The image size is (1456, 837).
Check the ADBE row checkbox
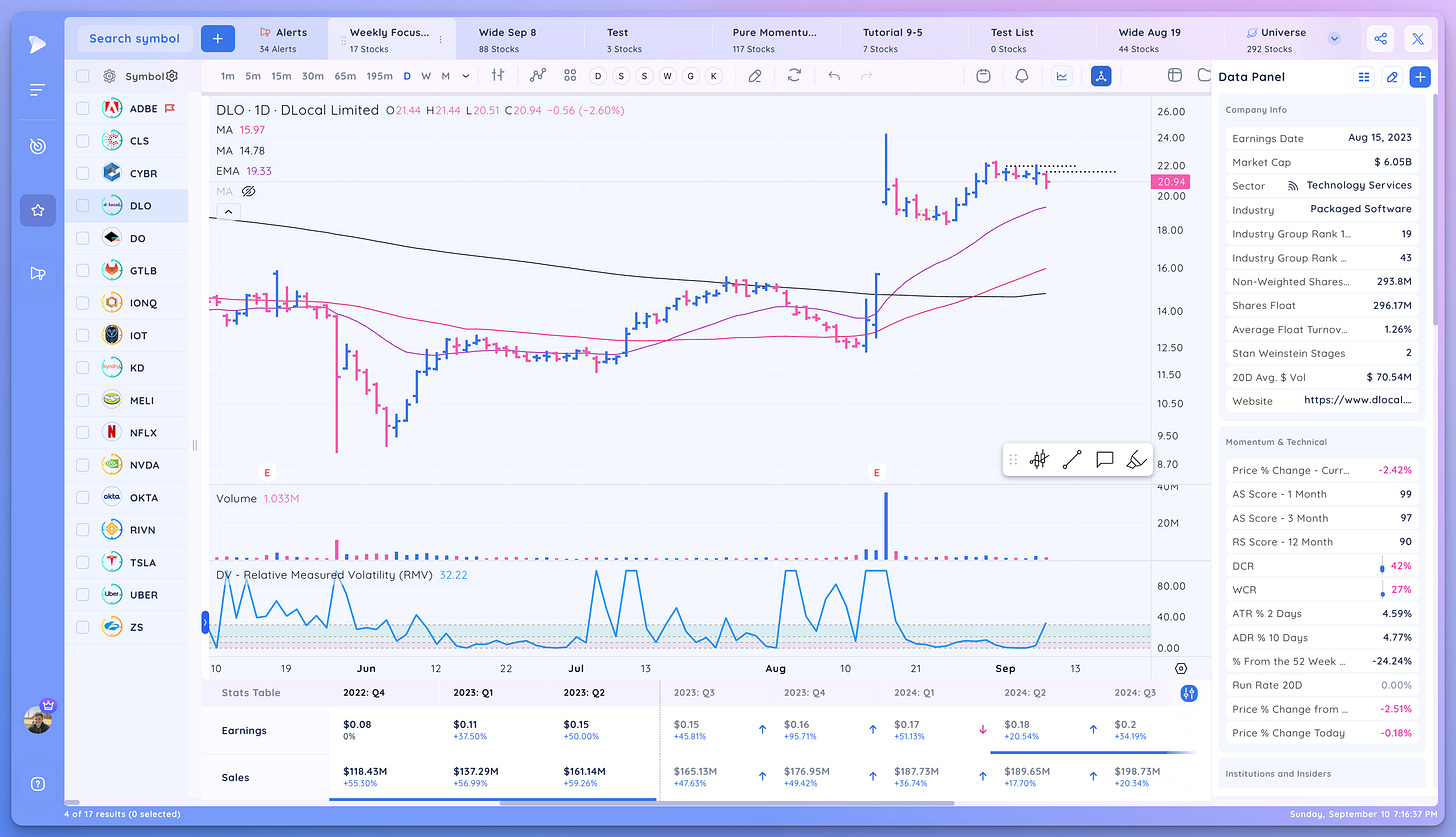pos(83,108)
